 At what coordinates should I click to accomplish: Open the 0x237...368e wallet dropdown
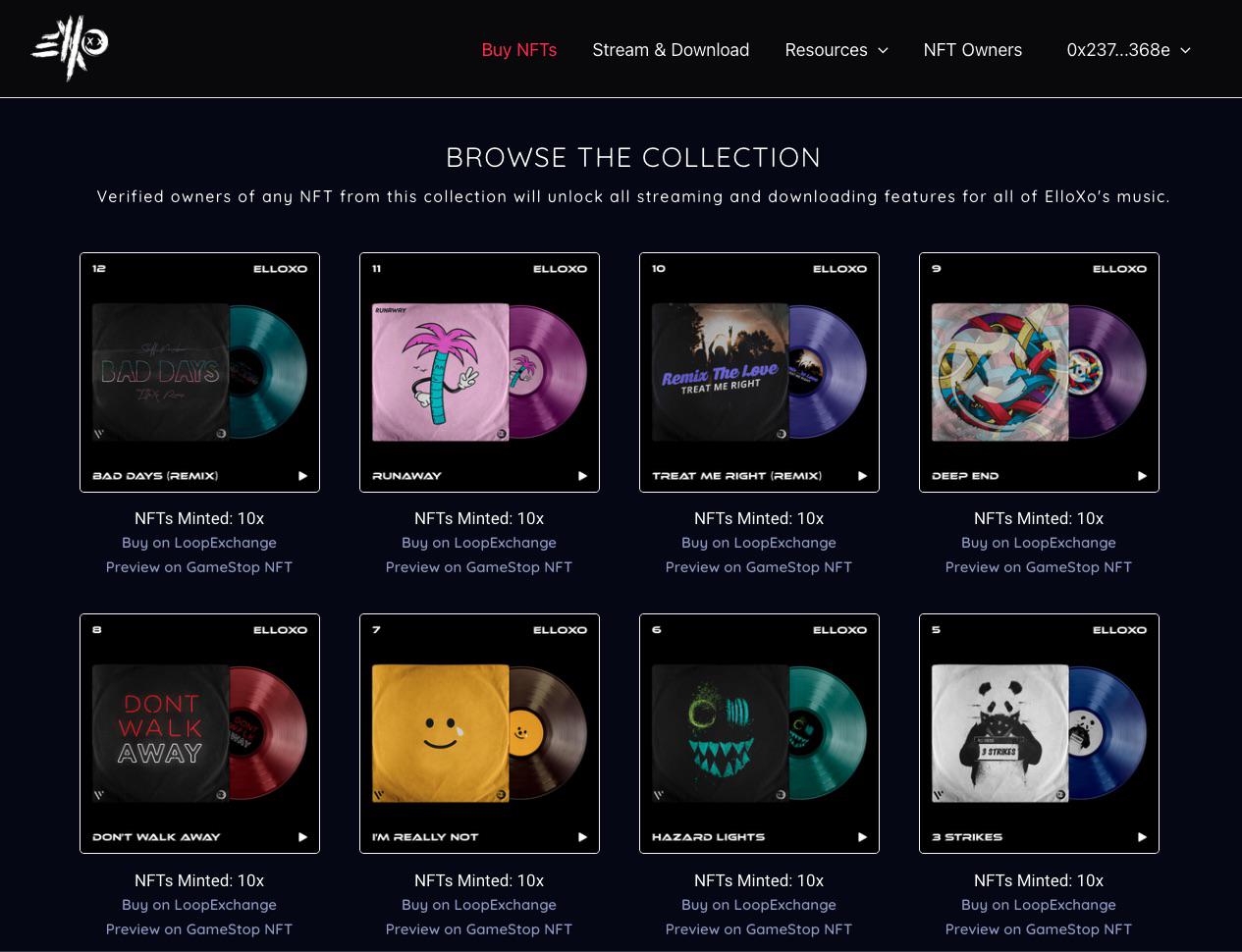point(1128,50)
